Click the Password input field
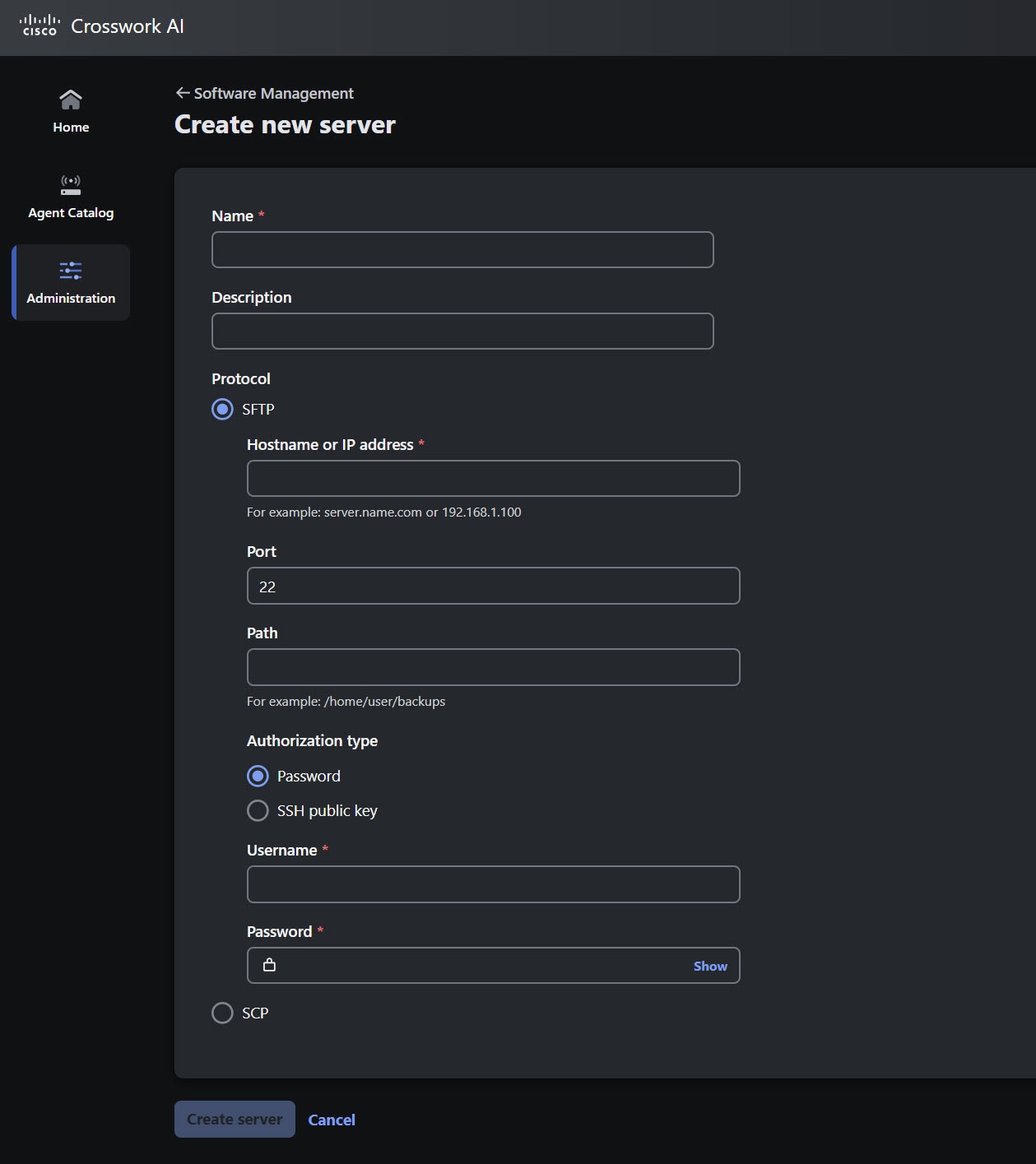Screen dimensions: 1036x1164 coord(494,966)
